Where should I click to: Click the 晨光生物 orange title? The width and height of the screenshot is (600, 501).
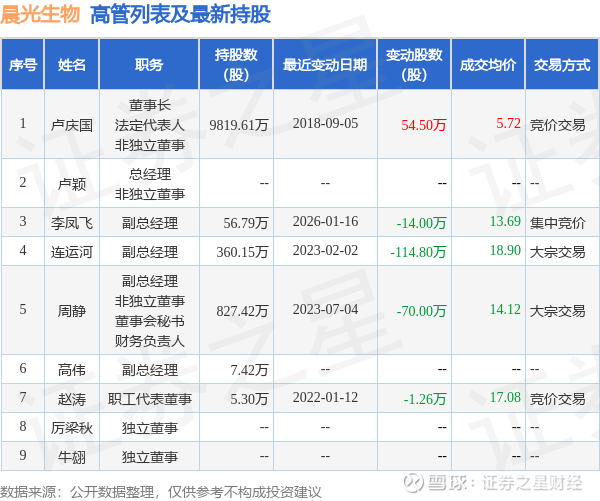[x=40, y=15]
